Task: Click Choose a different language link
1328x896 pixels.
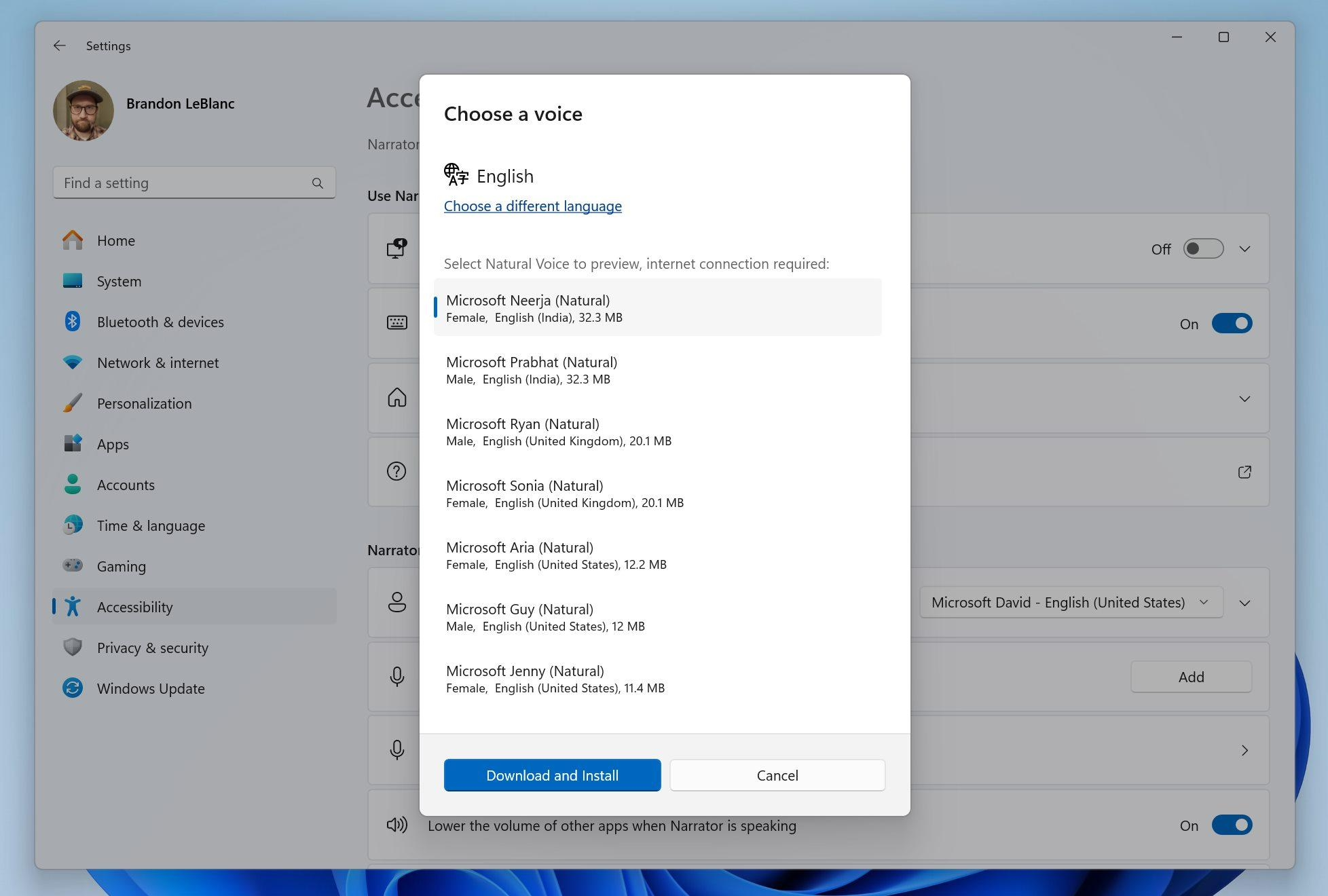Action: click(x=533, y=206)
